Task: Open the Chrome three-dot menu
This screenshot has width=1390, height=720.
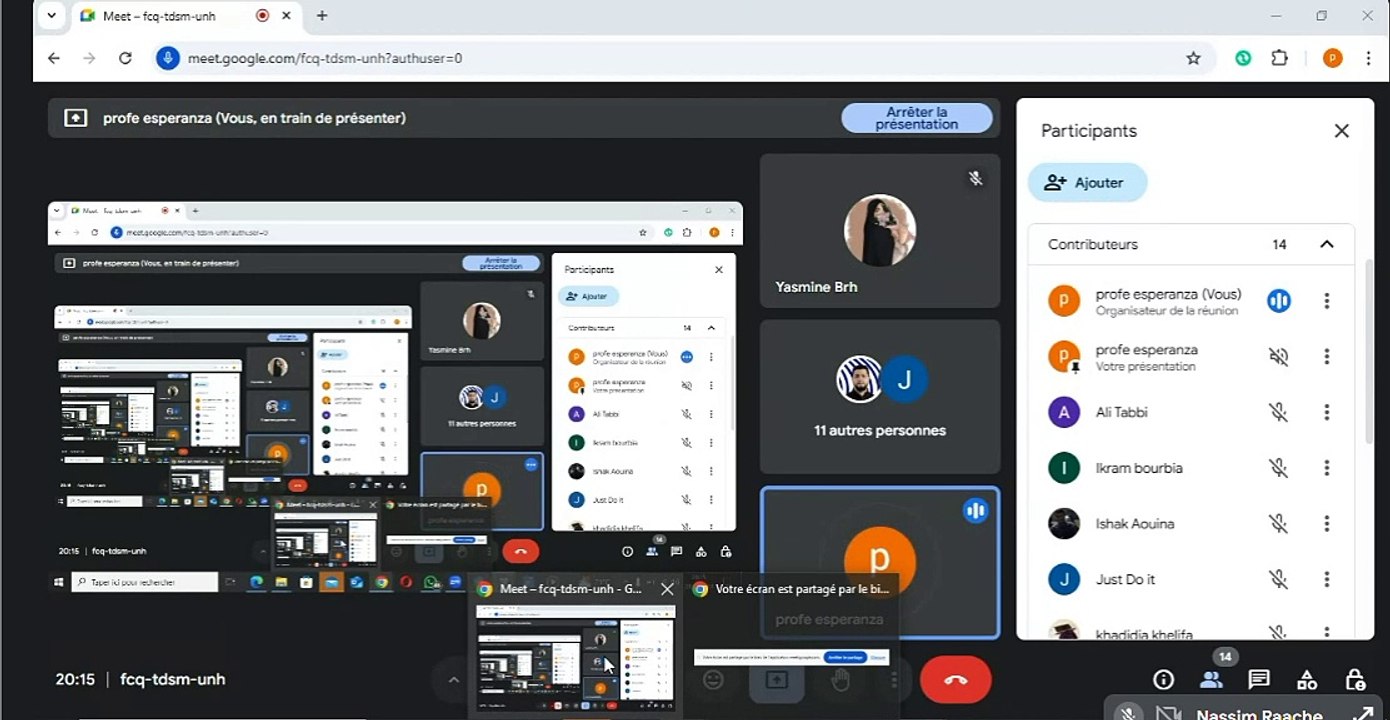Action: (x=1368, y=58)
